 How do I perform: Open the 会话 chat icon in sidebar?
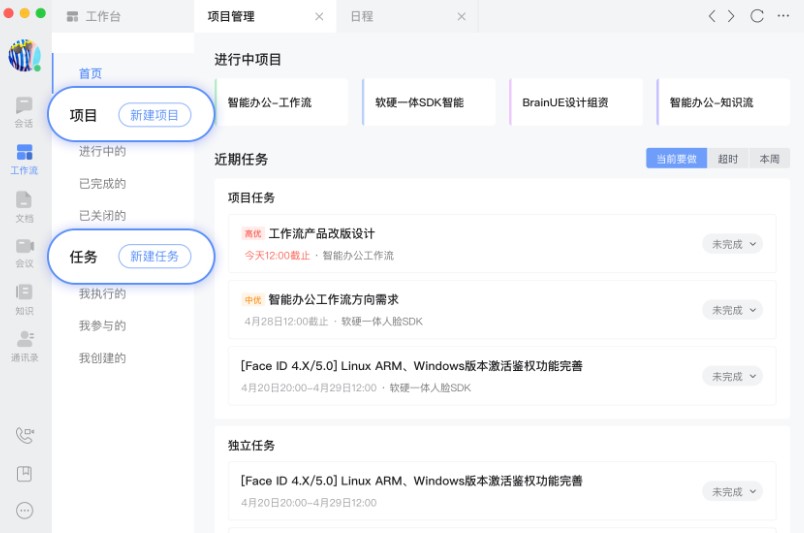point(24,110)
